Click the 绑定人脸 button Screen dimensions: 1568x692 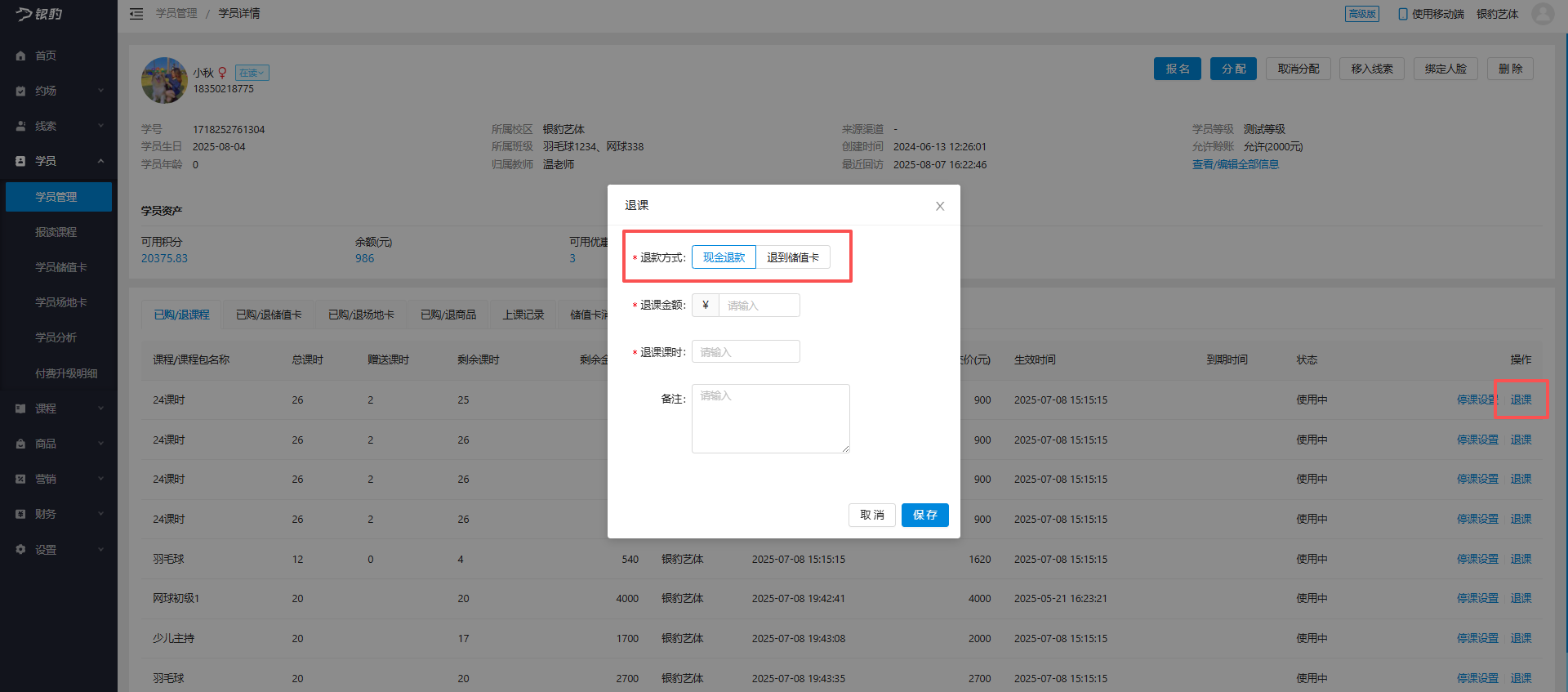(x=1445, y=69)
